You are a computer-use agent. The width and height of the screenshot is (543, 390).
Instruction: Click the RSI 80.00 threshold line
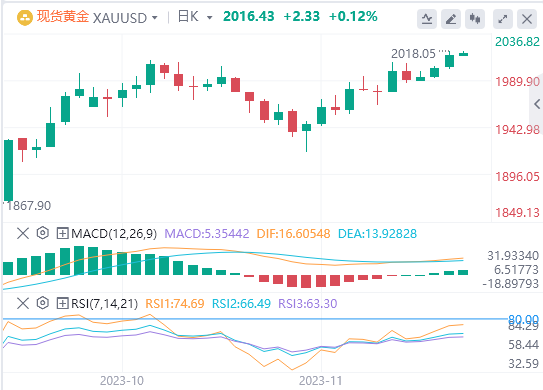tap(255, 318)
